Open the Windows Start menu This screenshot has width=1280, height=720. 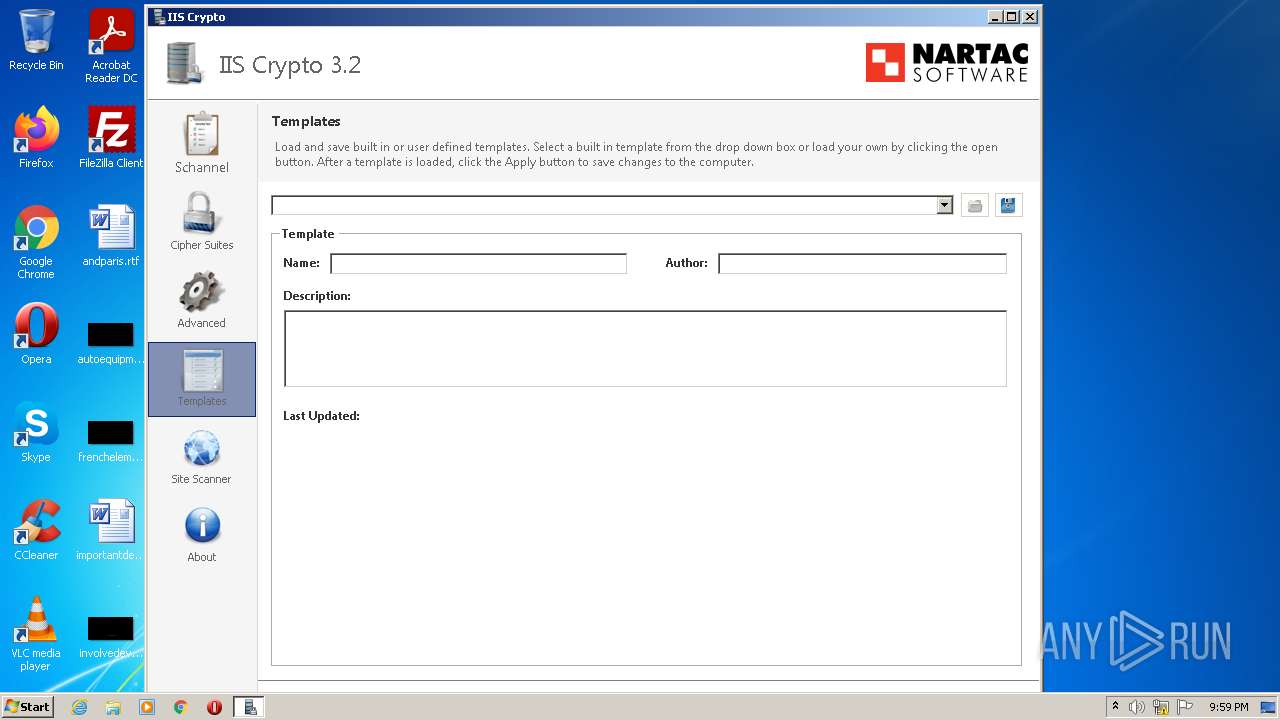tap(28, 706)
